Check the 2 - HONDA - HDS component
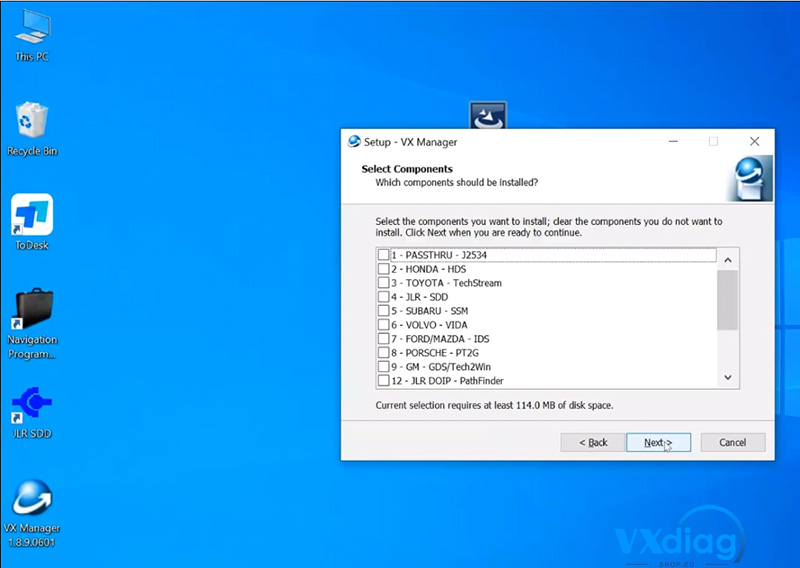 [383, 268]
